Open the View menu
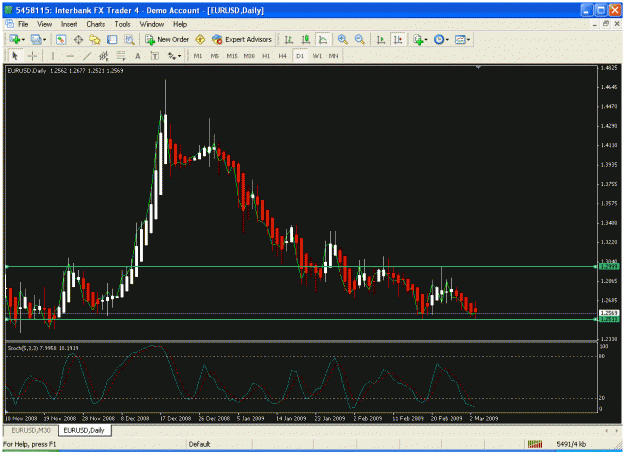The width and height of the screenshot is (625, 452). pyautogui.click(x=45, y=24)
